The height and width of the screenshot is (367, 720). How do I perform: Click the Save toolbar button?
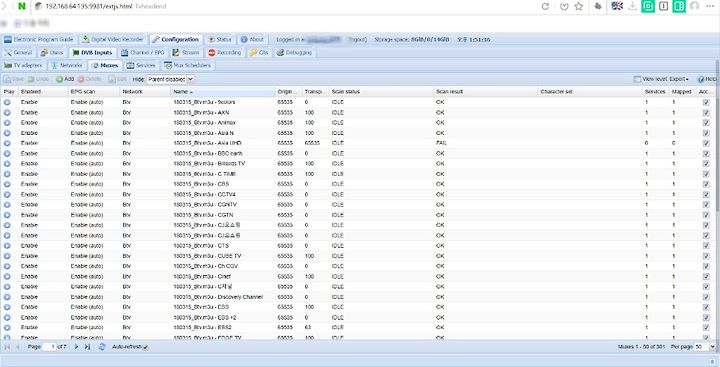click(x=13, y=79)
